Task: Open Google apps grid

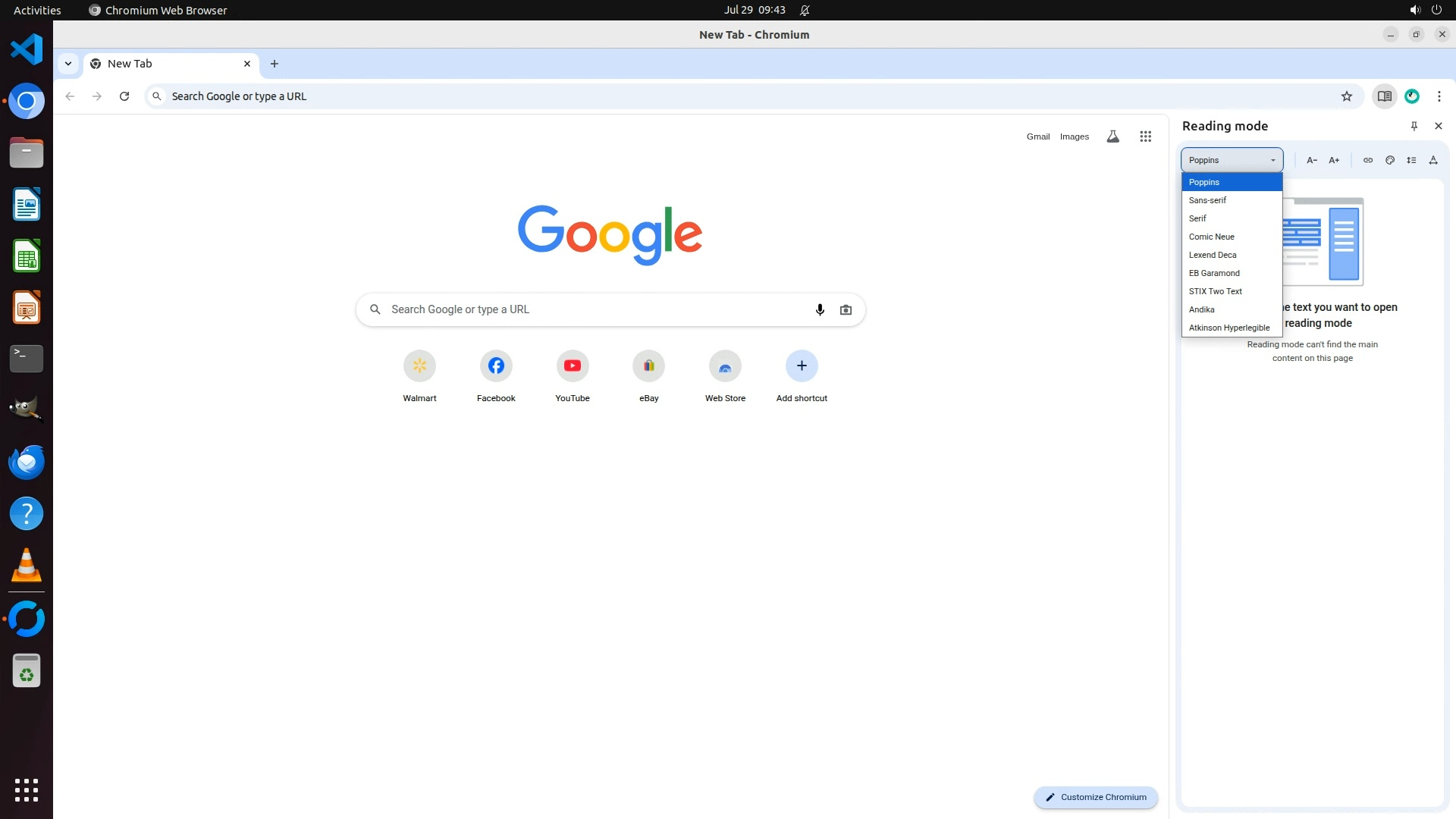Action: [1145, 136]
